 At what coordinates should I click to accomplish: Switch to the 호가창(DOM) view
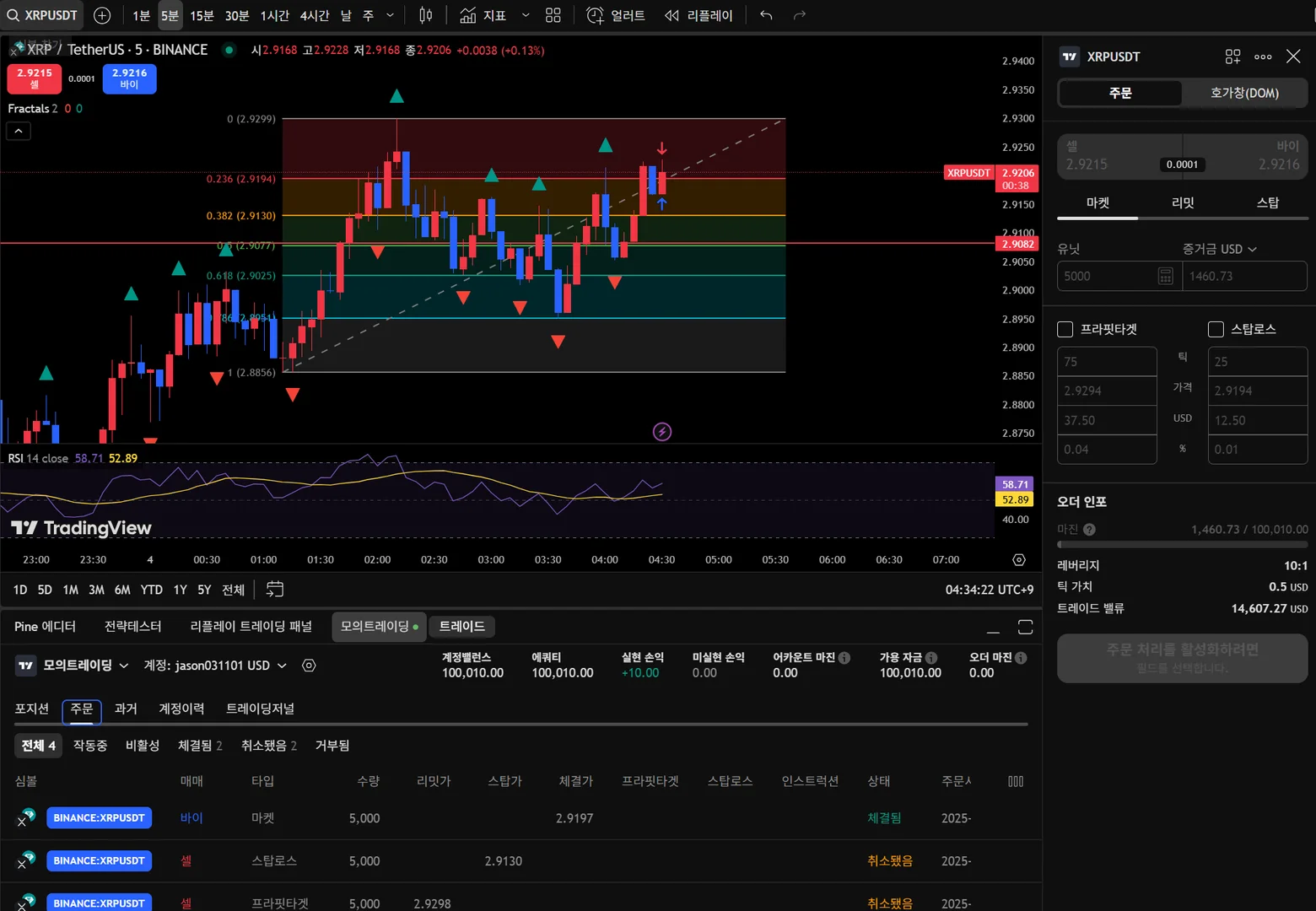(x=1244, y=93)
